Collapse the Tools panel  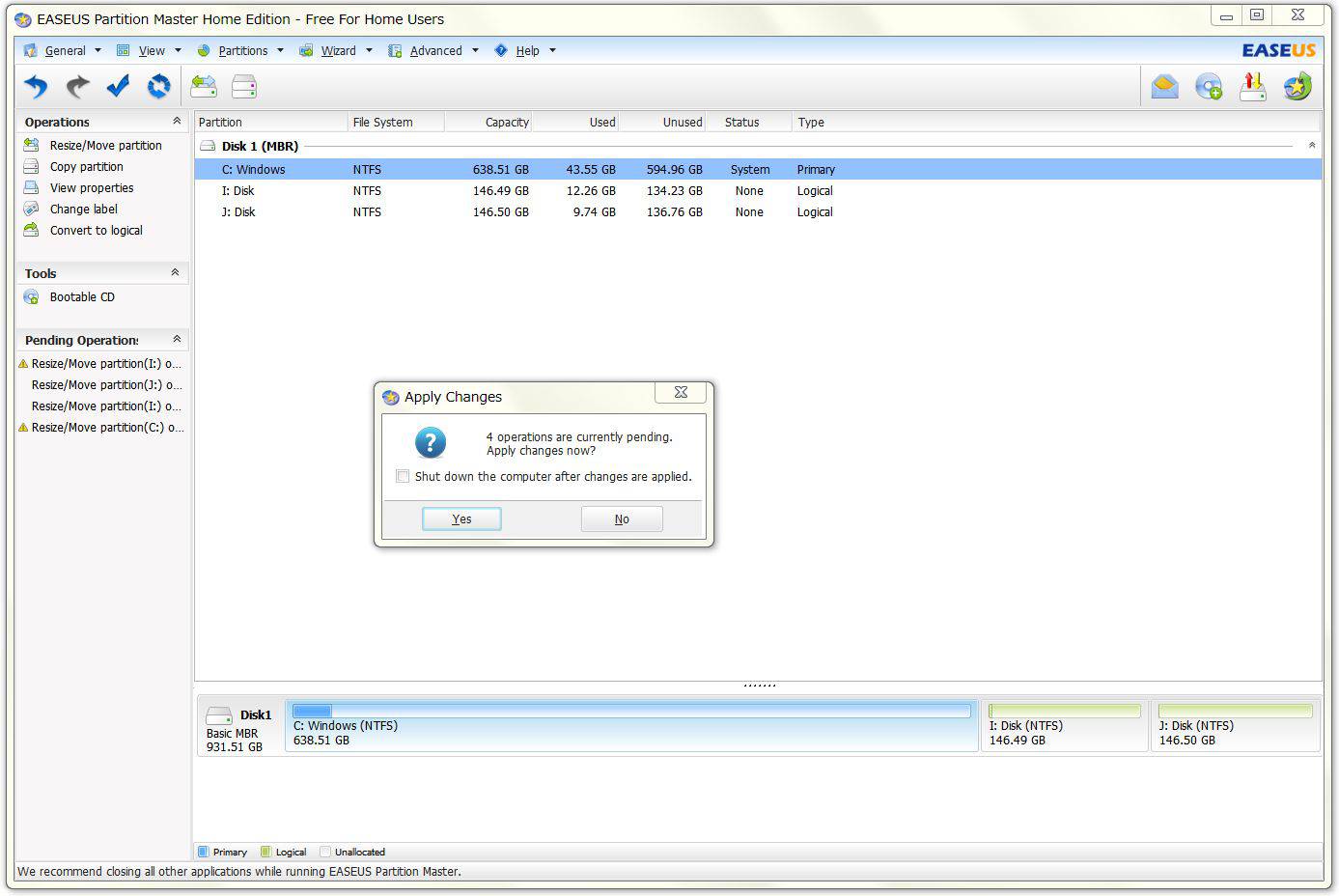point(176,273)
